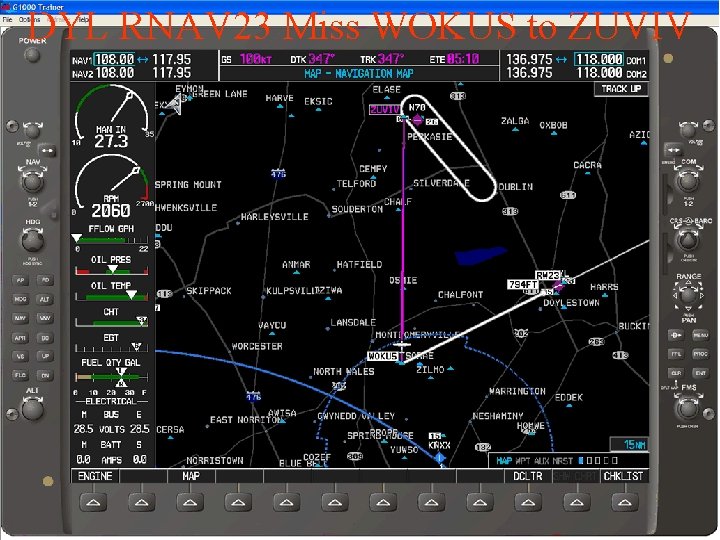Click the RANGE joystick knob
The height and width of the screenshot is (540, 720).
(x=687, y=295)
